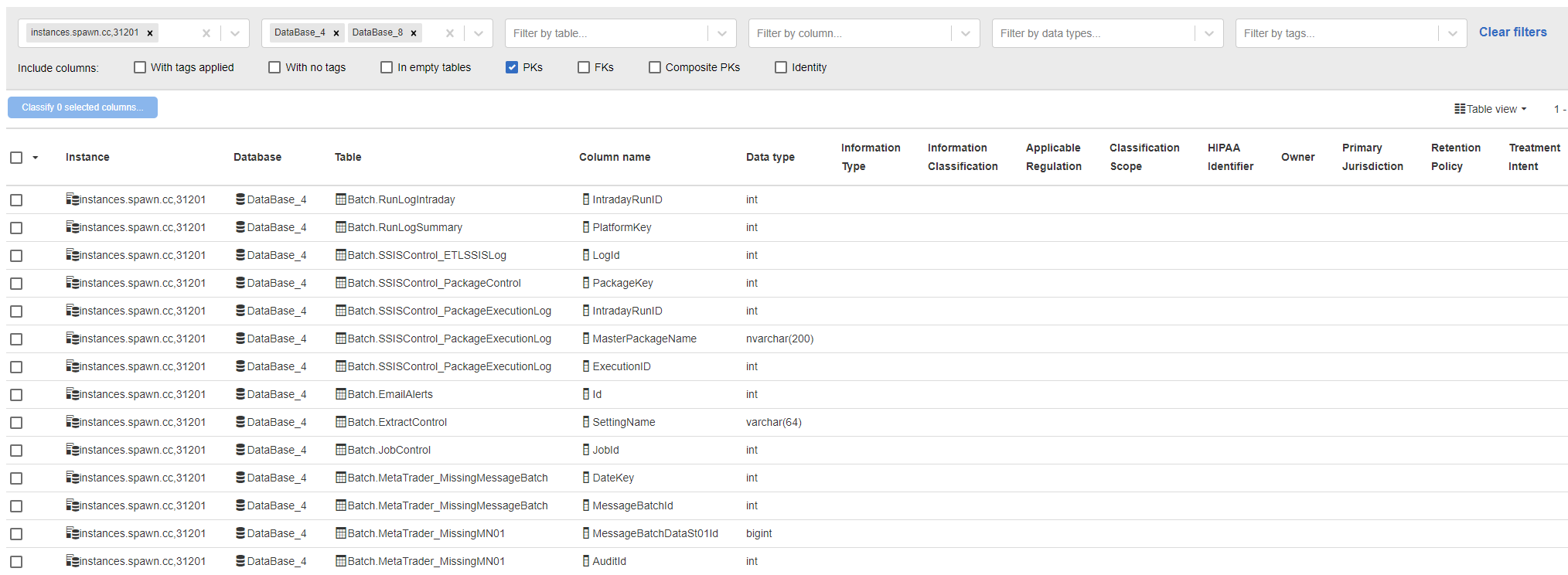Clear all selected database filters
This screenshot has height=575, width=1568.
[x=450, y=33]
